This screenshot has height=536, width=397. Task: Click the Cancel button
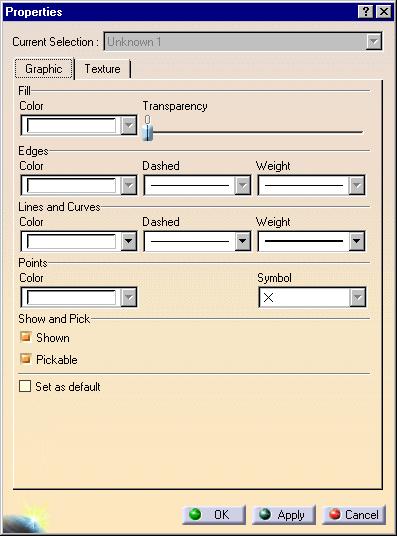354,514
